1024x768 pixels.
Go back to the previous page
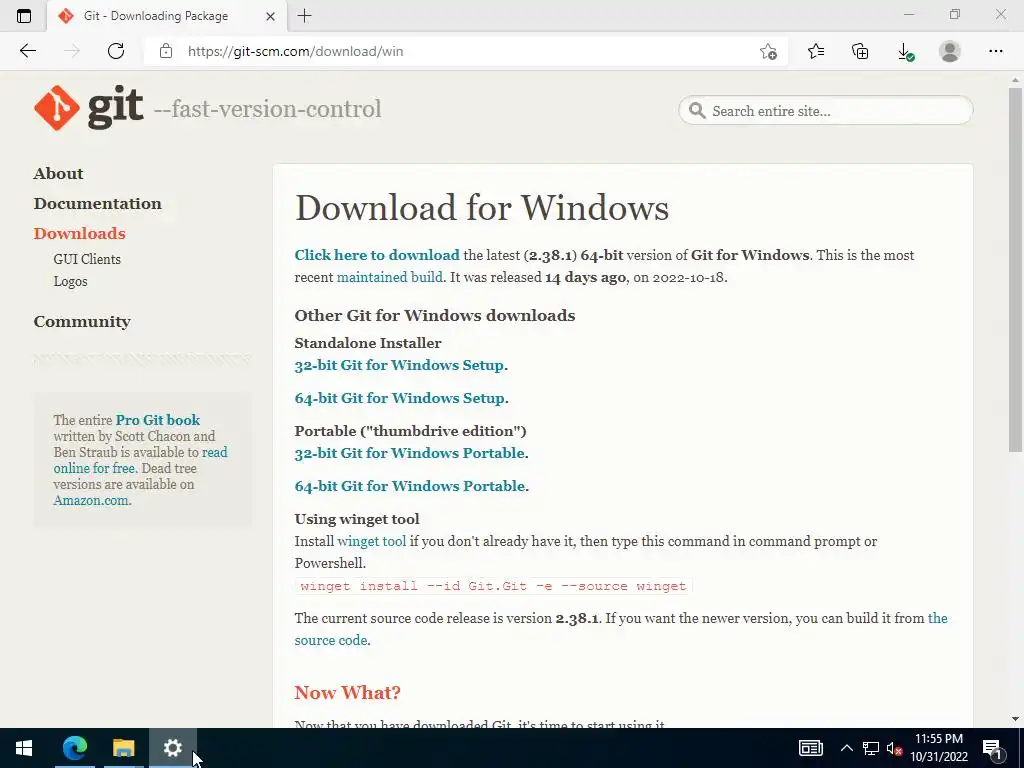click(x=27, y=51)
